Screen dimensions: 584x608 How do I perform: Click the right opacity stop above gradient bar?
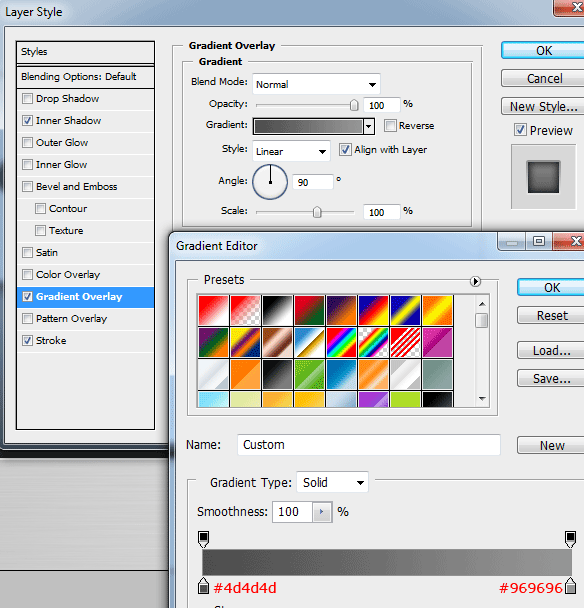tap(570, 539)
